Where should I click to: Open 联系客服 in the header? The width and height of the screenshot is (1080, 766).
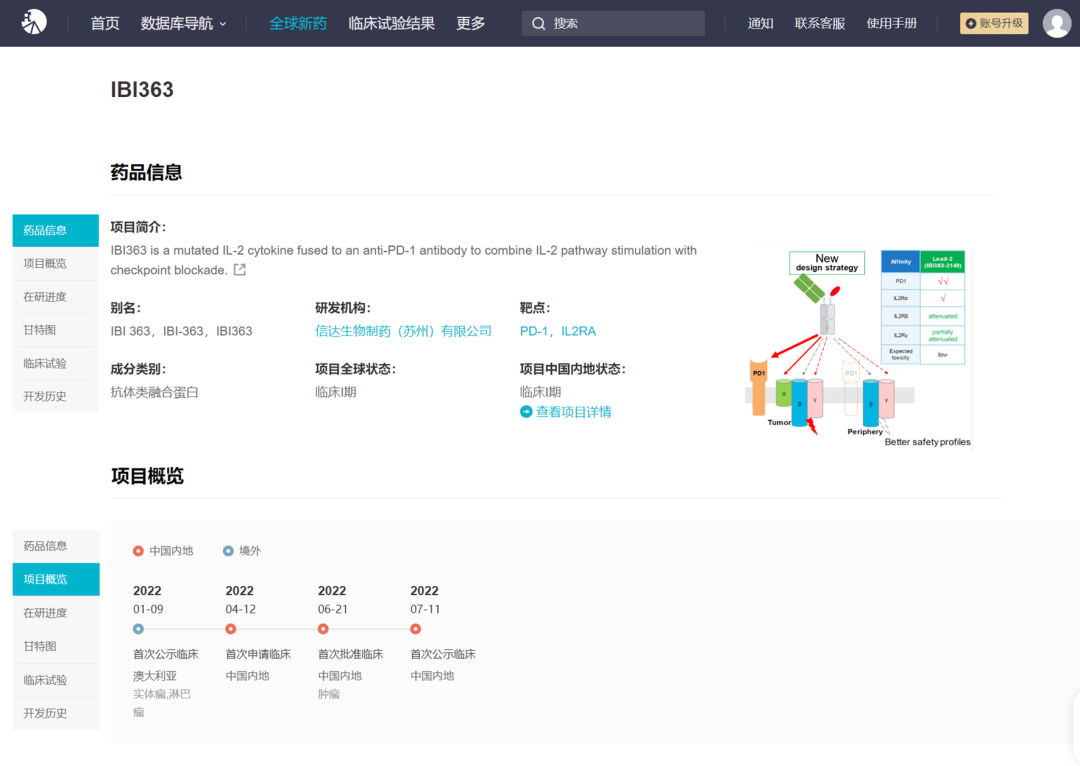[x=820, y=23]
